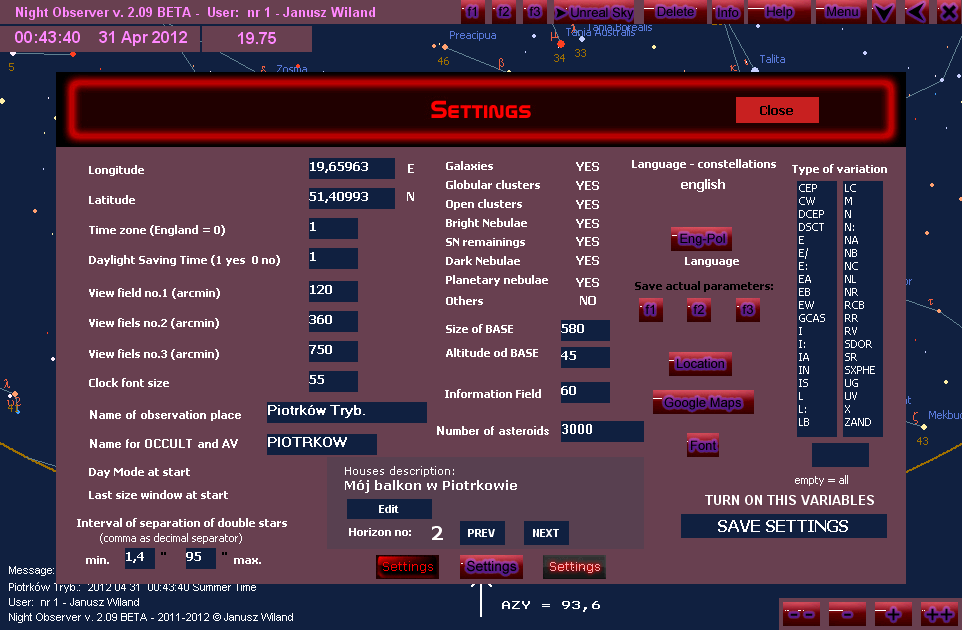
Task: Select CEP variation type
Action: coord(807,188)
